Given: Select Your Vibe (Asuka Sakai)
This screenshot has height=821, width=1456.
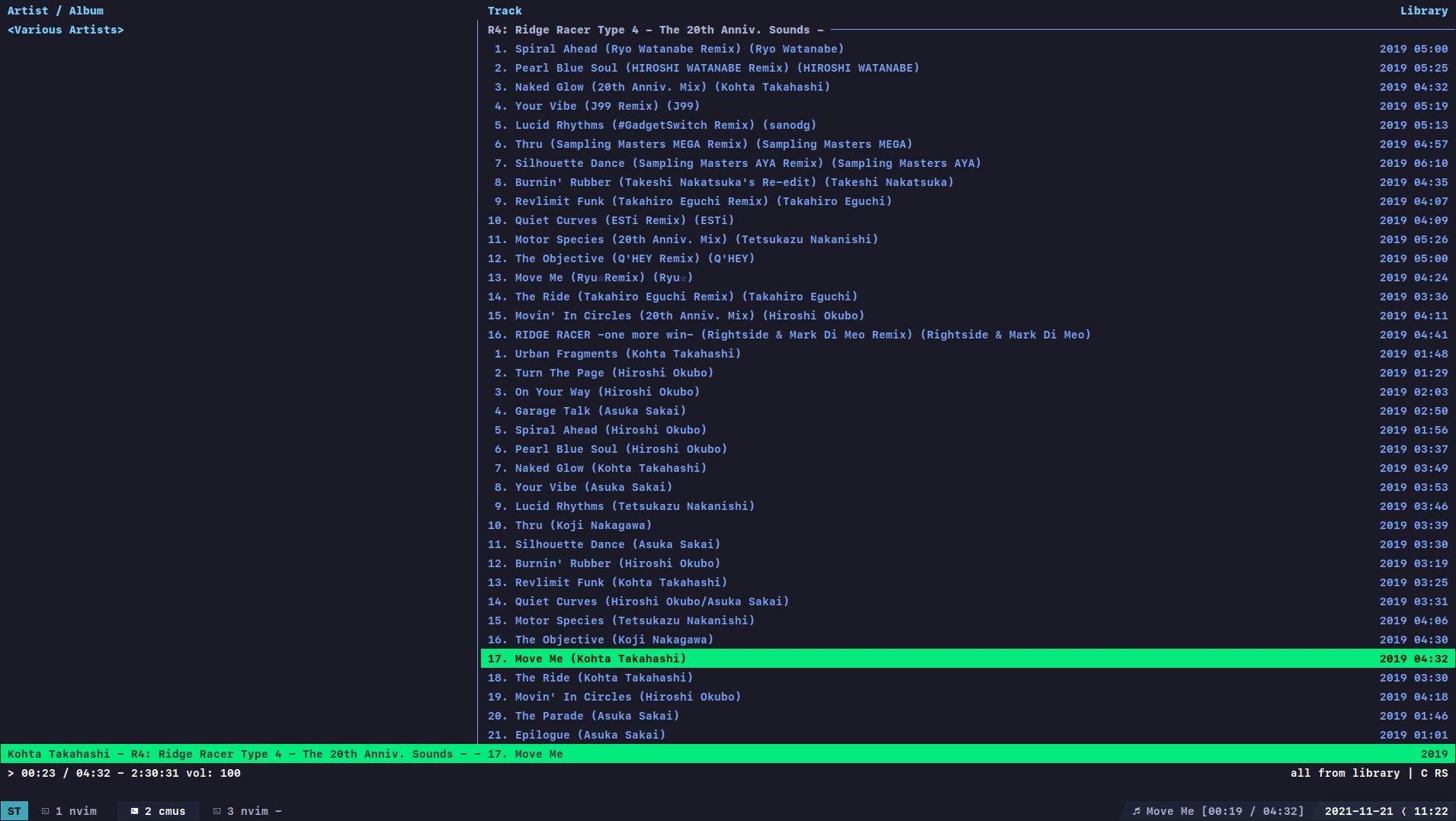Looking at the screenshot, I should click(968, 487).
